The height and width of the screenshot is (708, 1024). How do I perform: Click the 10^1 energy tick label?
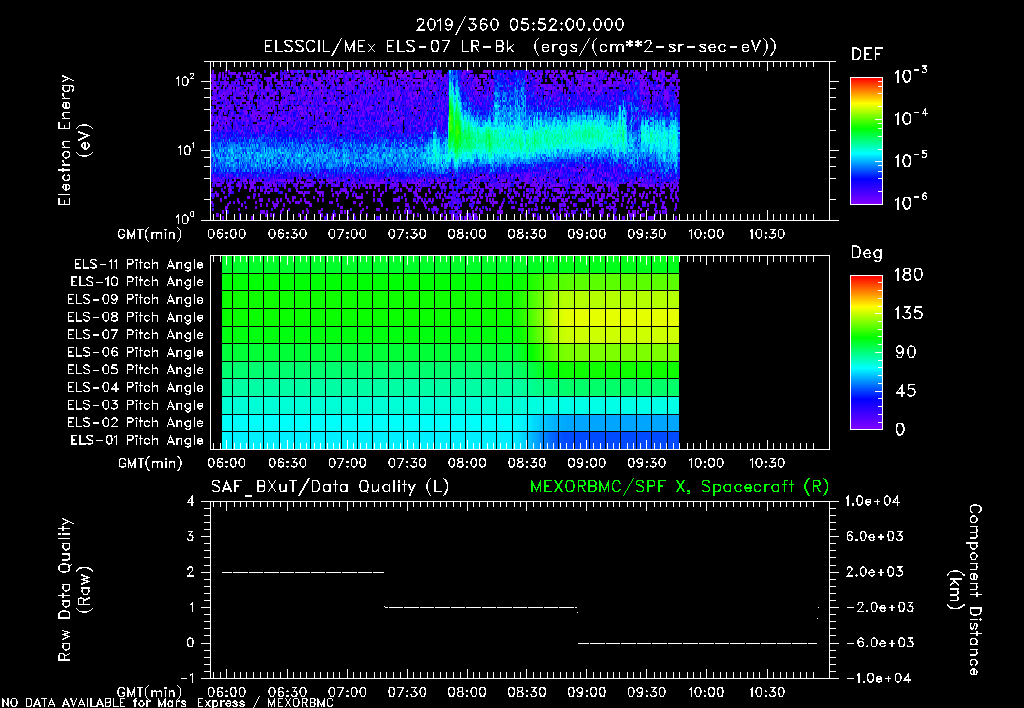pos(185,150)
